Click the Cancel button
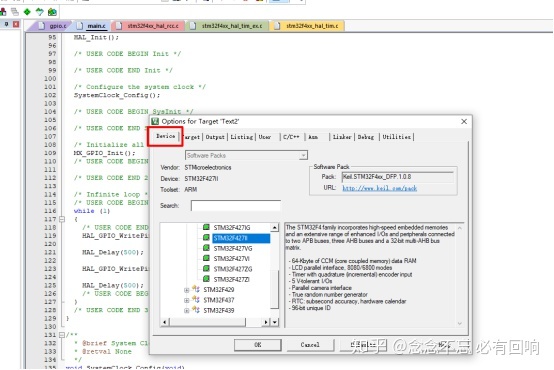 pos(310,345)
